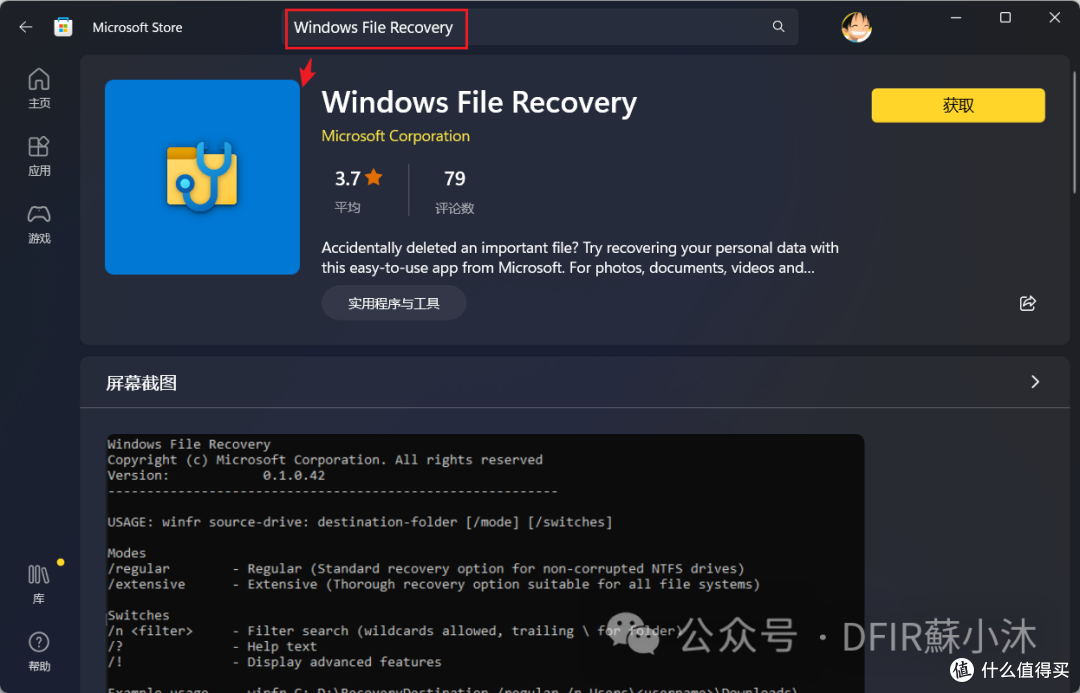Click the vertical scrollbar

[1074, 132]
